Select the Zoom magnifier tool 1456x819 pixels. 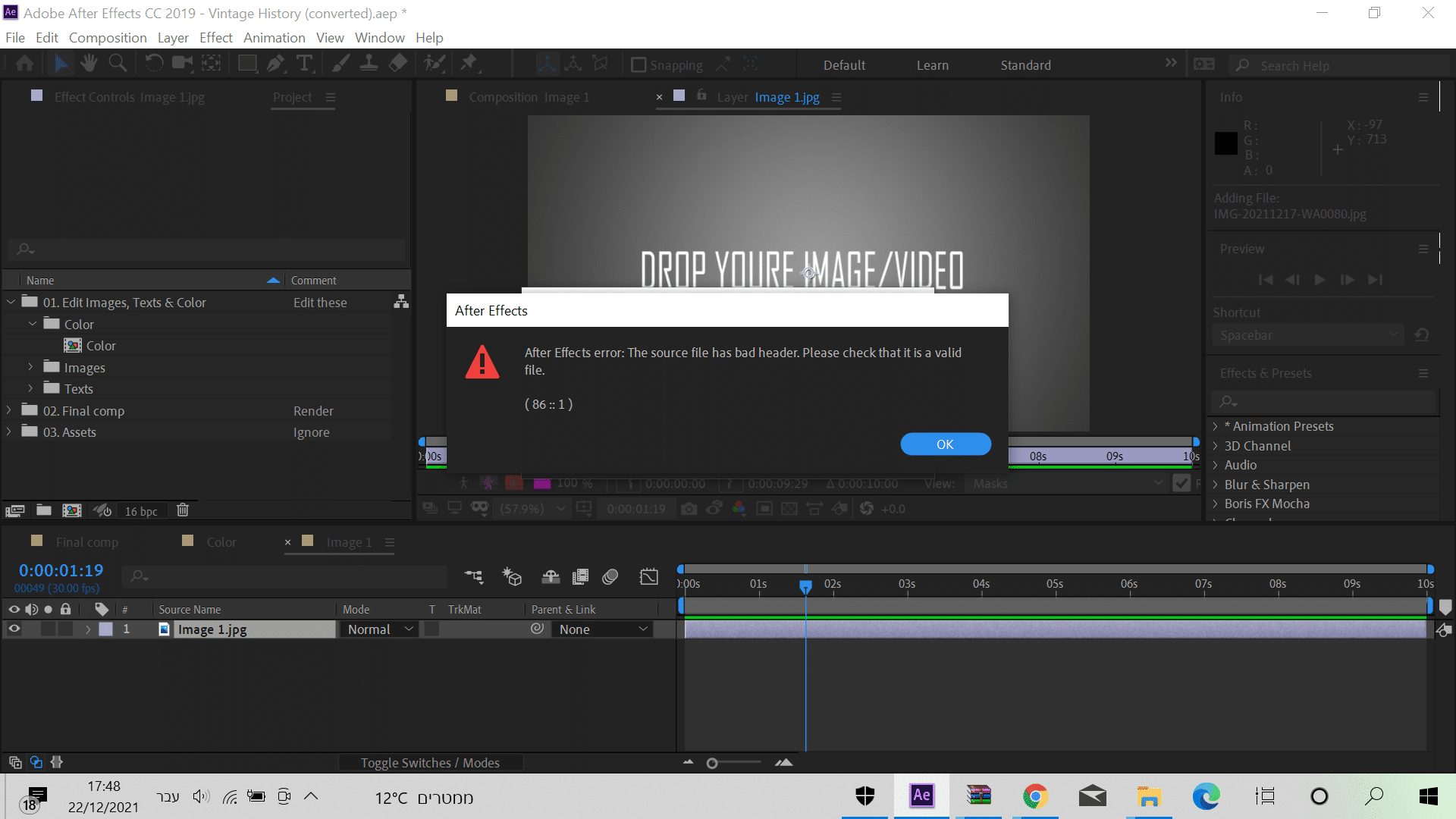click(x=118, y=64)
